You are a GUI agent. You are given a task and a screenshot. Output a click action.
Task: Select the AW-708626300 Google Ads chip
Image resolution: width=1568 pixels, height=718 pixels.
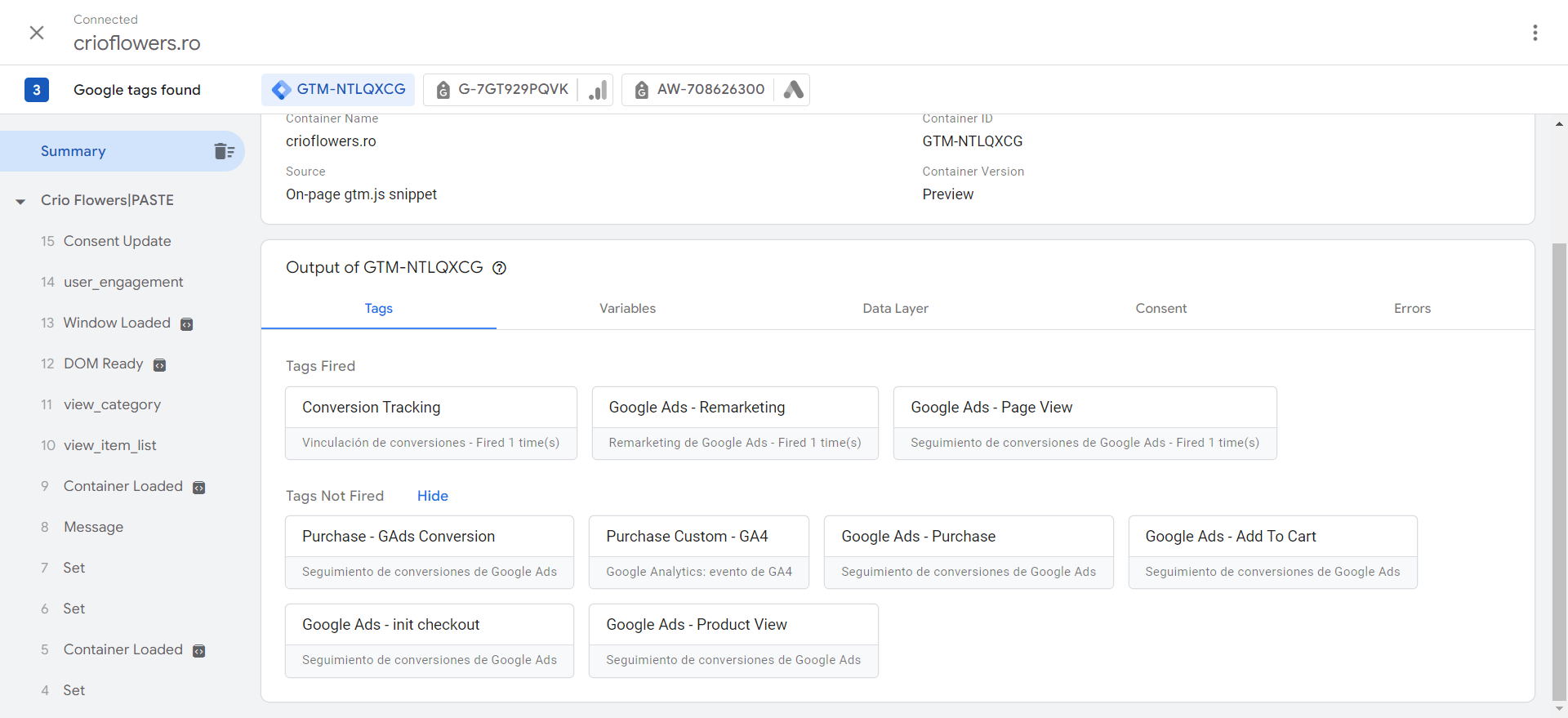(x=710, y=90)
